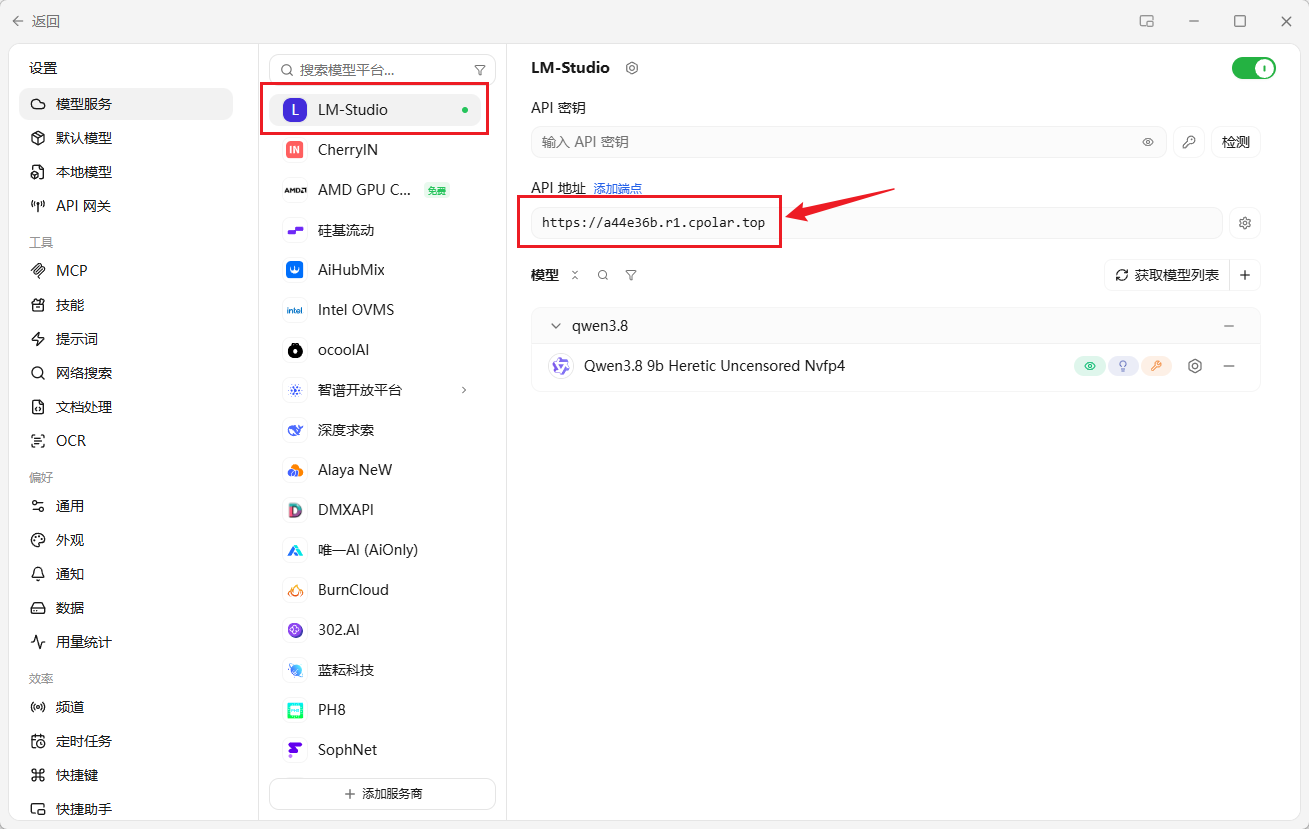
Task: Select the AiHubMix provider
Action: coord(375,270)
